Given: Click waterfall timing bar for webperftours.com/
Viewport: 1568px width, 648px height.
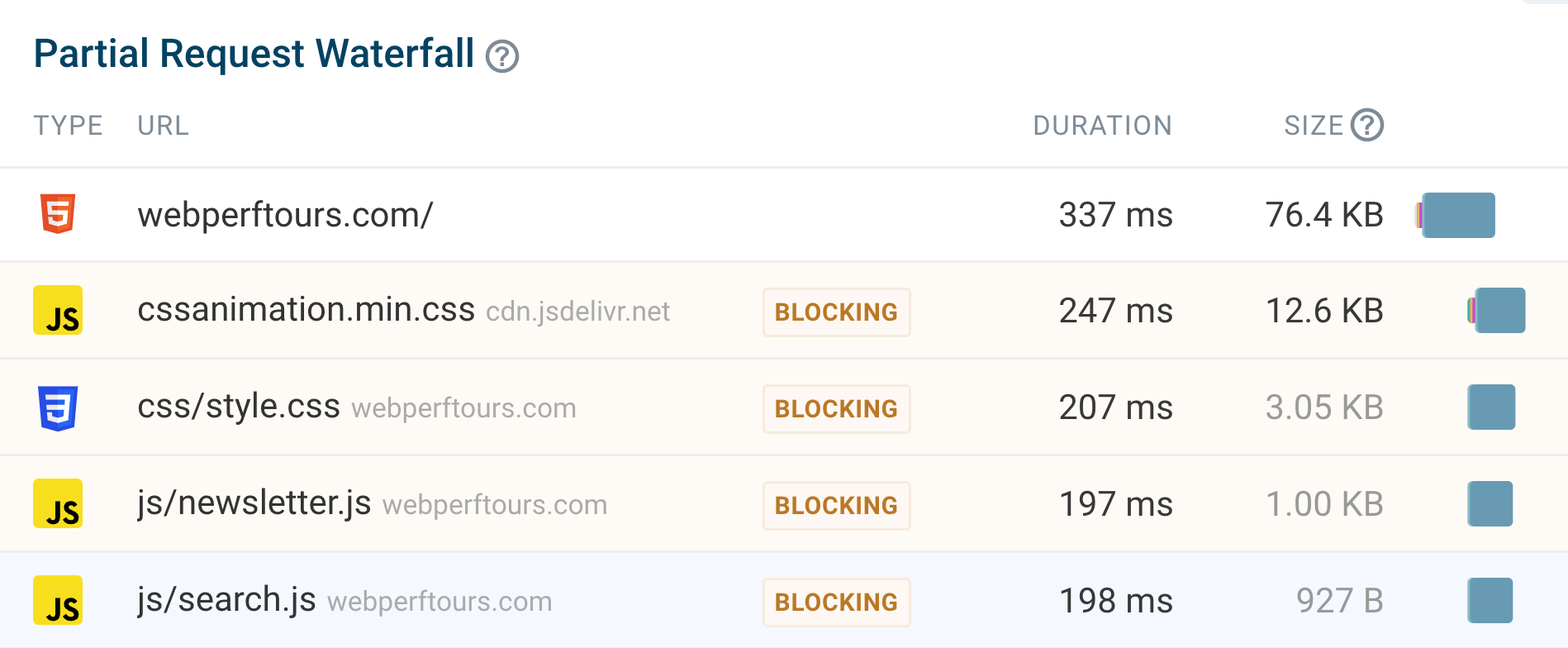Looking at the screenshot, I should (1458, 215).
